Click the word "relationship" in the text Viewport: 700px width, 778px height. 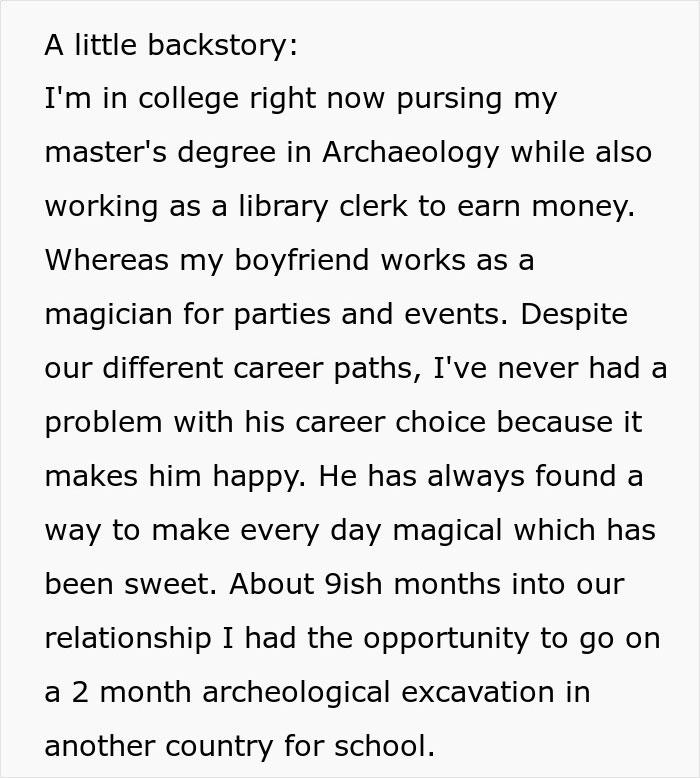pyautogui.click(x=128, y=639)
